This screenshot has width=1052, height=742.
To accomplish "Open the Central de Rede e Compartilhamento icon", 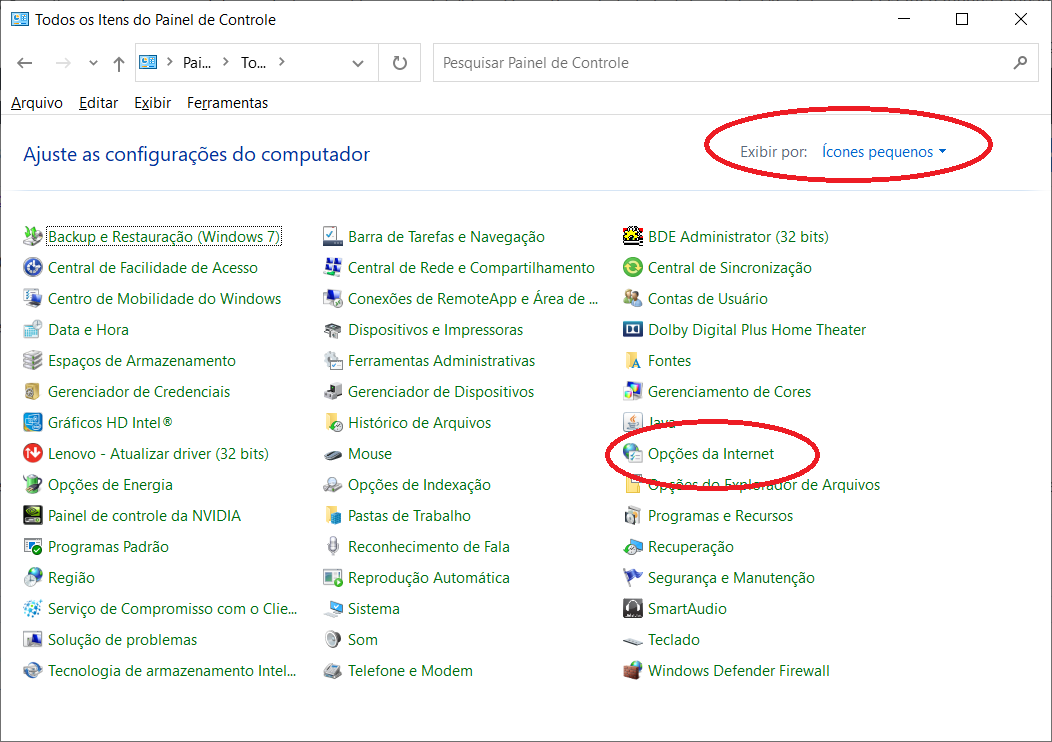I will point(333,267).
